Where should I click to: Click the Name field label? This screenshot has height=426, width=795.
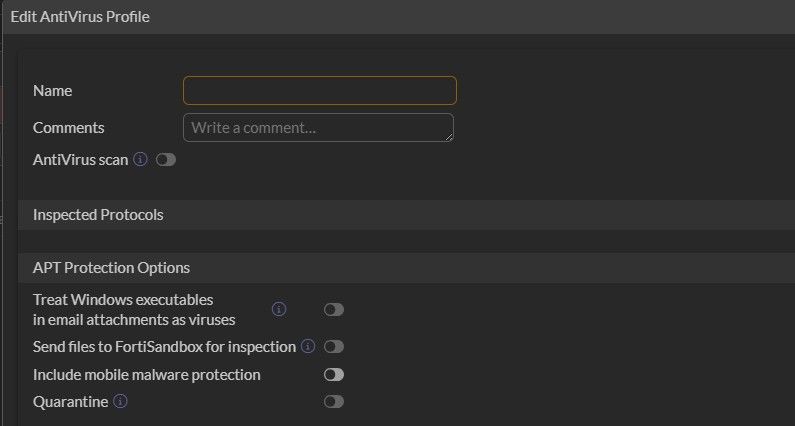click(x=52, y=91)
